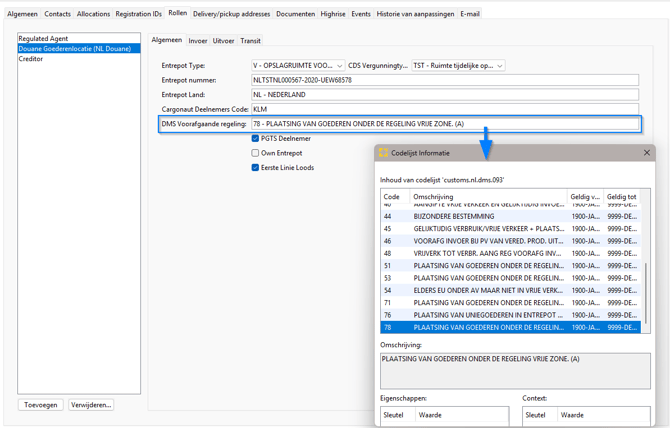Select Regulated Agent role
This screenshot has height=428, width=670.
click(x=79, y=38)
